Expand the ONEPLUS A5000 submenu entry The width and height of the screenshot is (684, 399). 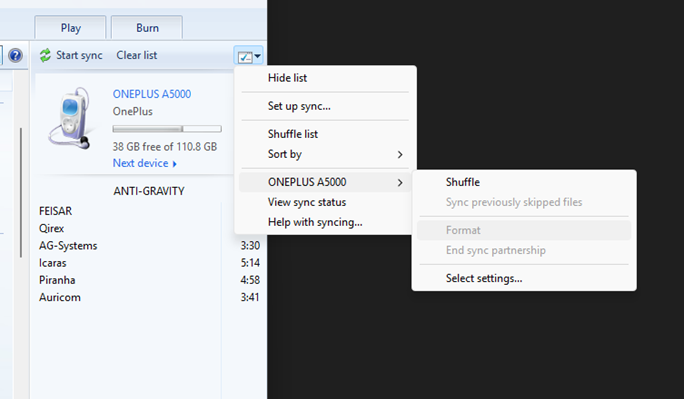pos(325,182)
